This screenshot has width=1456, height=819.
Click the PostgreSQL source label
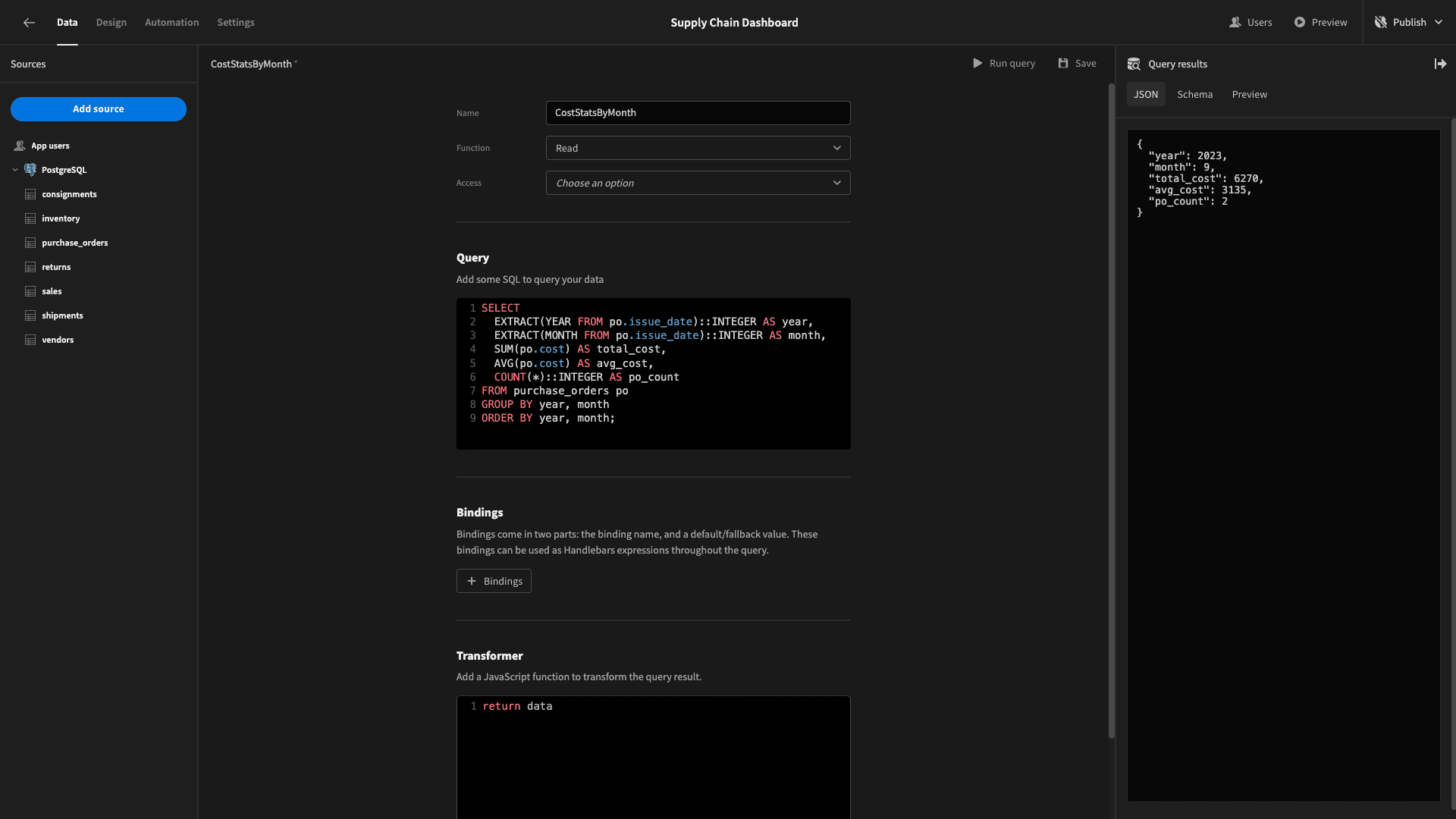pyautogui.click(x=64, y=171)
